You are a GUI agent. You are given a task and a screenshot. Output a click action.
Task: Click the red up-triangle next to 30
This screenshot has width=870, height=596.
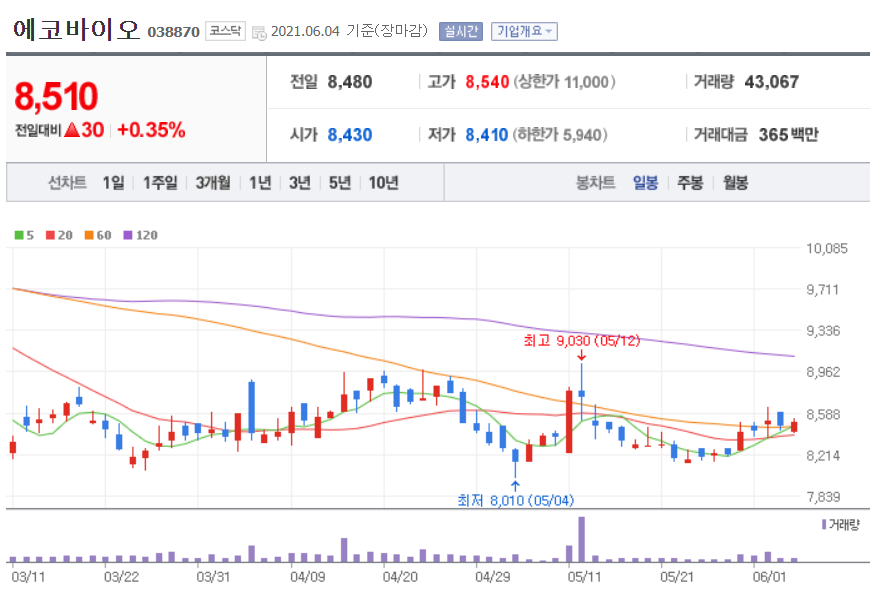click(x=72, y=130)
